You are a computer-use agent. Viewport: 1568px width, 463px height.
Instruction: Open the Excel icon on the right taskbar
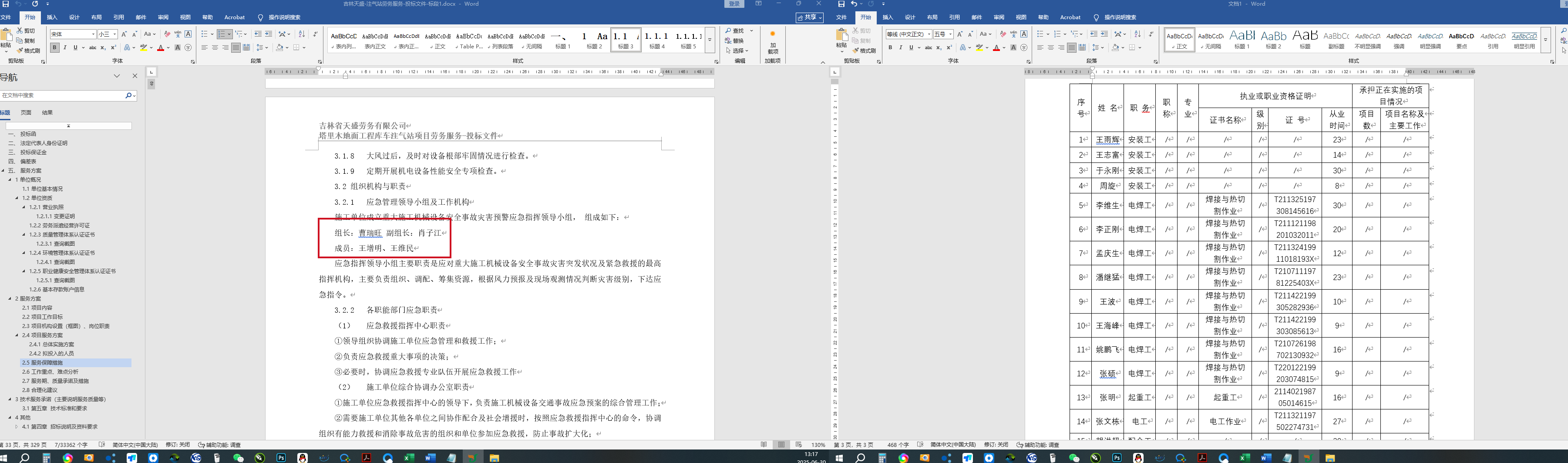(1245, 457)
